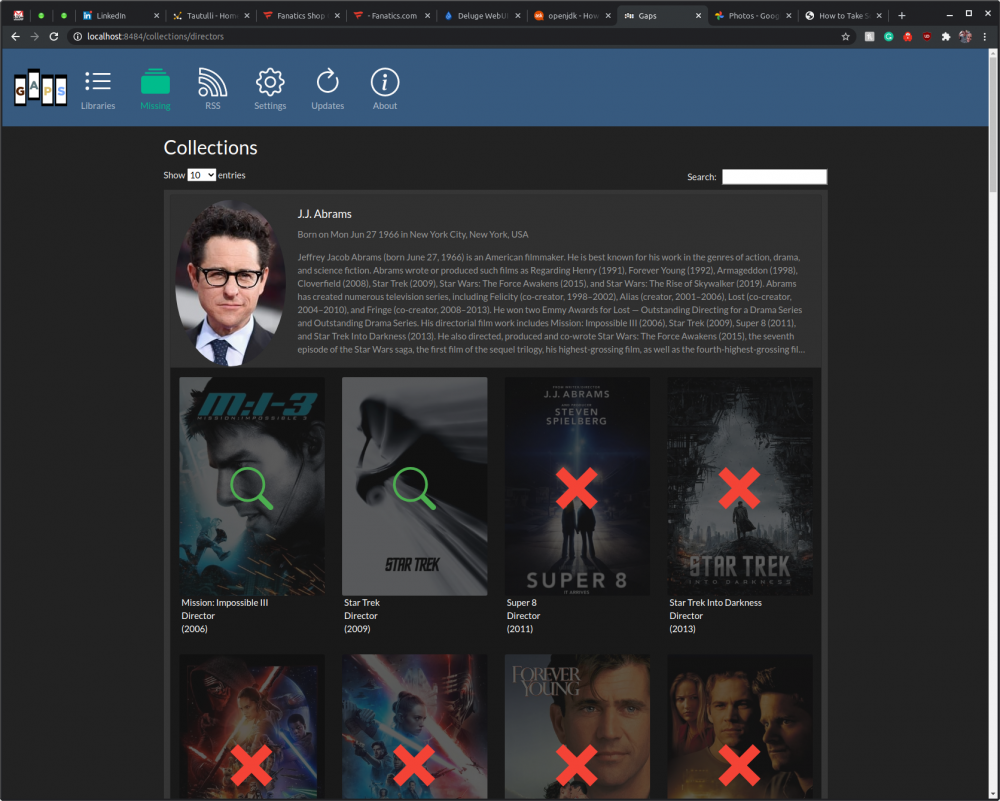1000x801 pixels.
Task: Click the magnifier on Star Trek poster
Action: coord(414,488)
